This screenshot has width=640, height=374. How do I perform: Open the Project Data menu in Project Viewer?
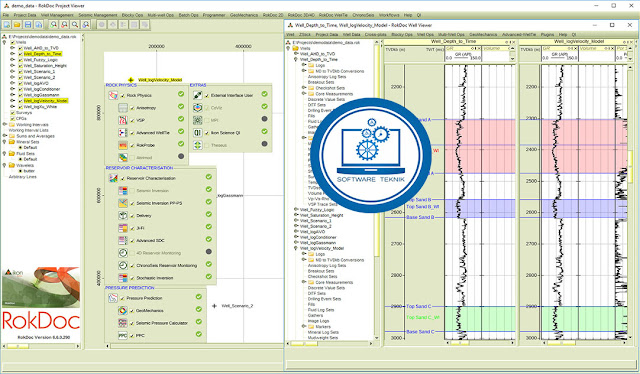point(25,15)
